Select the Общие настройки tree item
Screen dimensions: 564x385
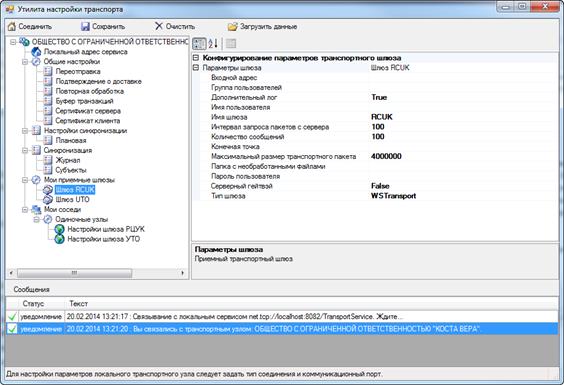click(72, 62)
